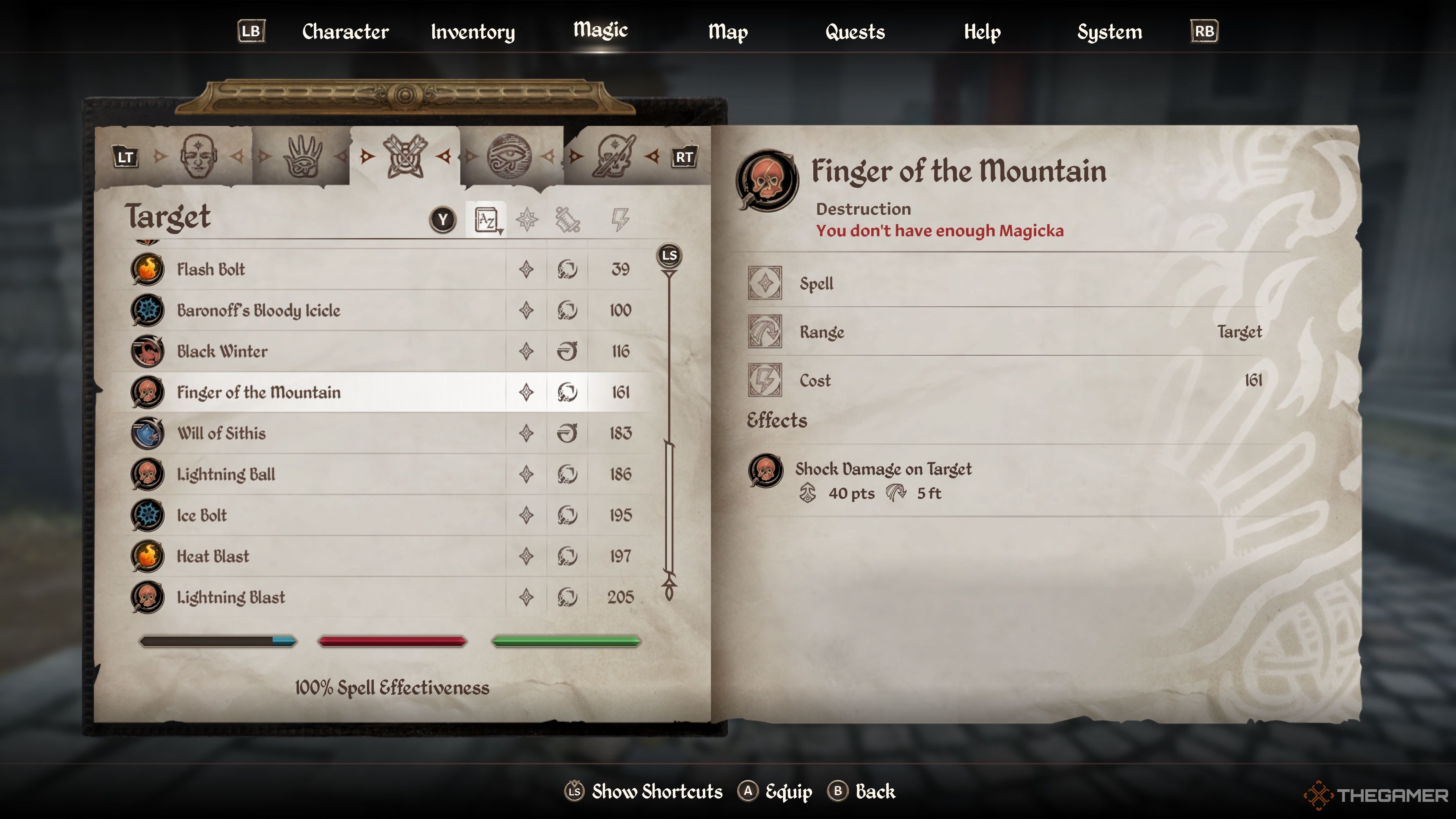Sort spells by spell type star icon
Image resolution: width=1456 pixels, height=819 pixels.
click(x=527, y=219)
